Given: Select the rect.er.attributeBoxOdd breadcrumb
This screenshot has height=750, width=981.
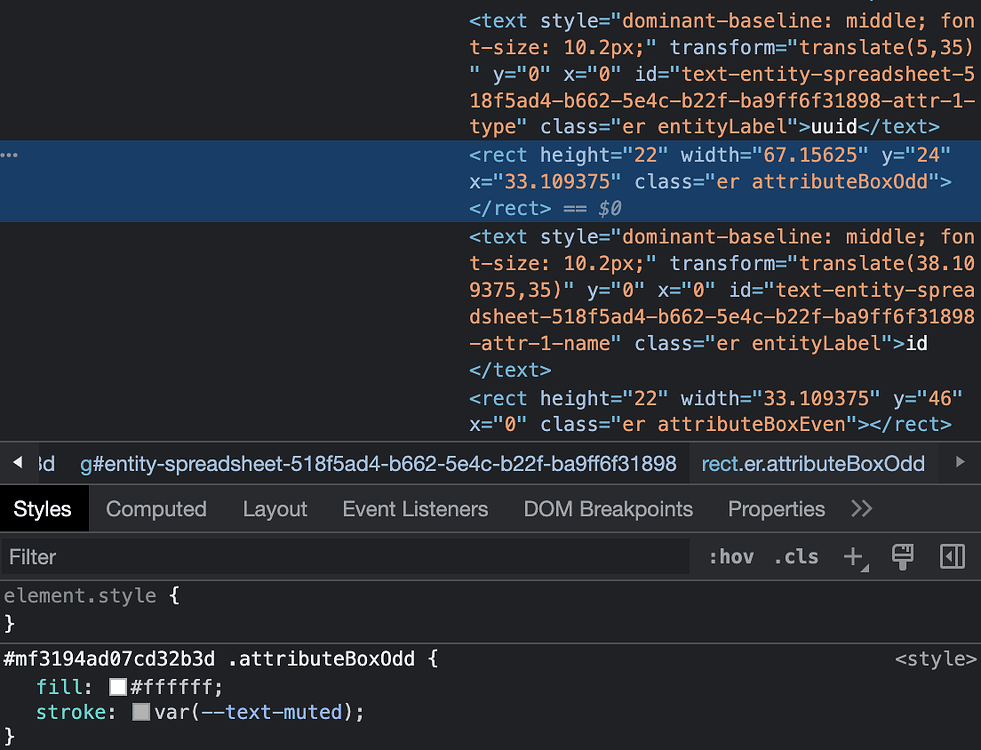Looking at the screenshot, I should pos(813,463).
